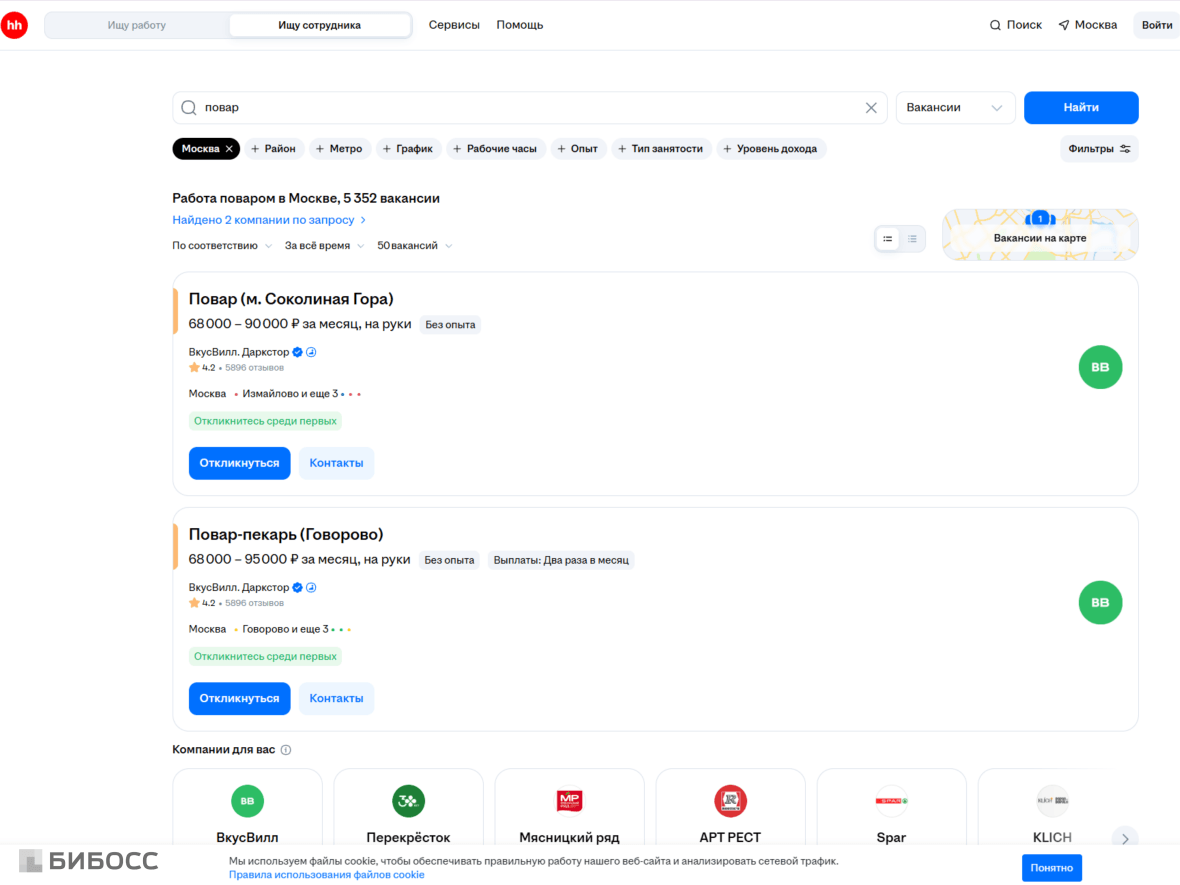Open ВкусВилл. Даркстор employer on Соколиная Гора vacancy

tap(239, 352)
